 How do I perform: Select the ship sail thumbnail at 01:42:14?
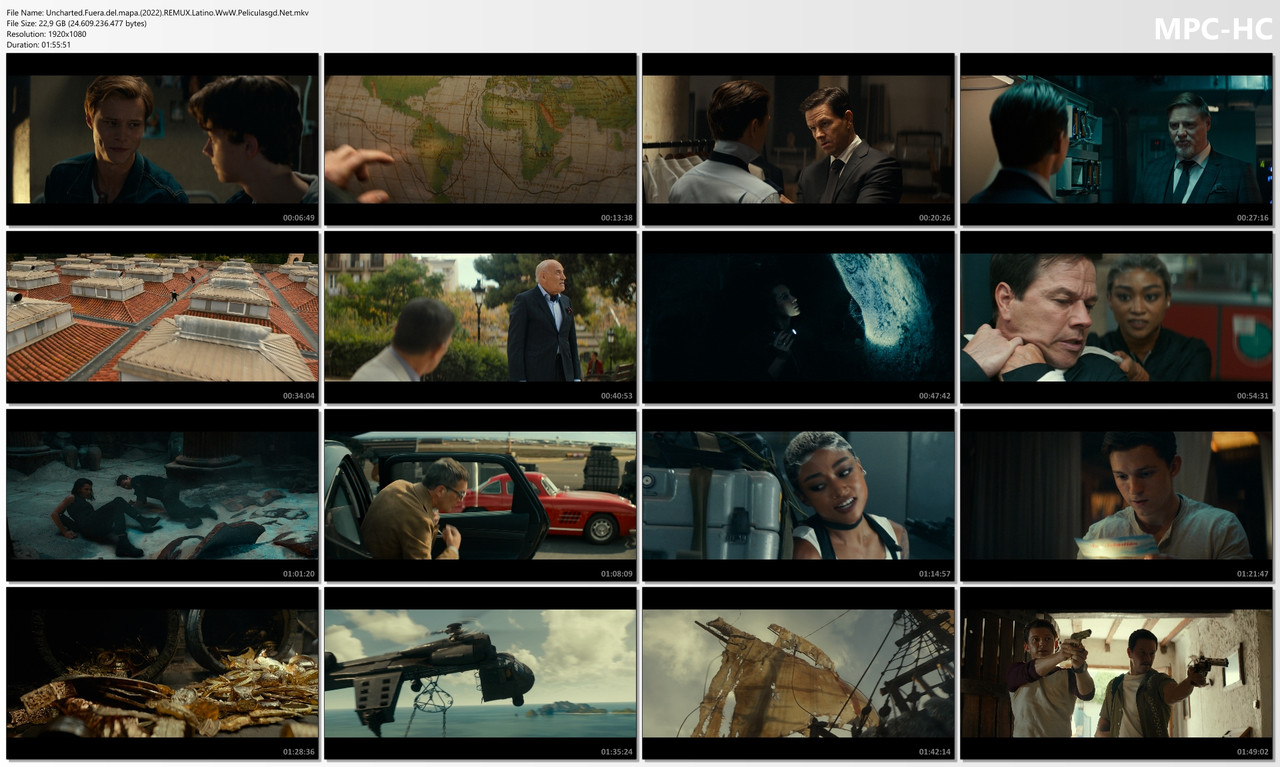(x=798, y=673)
